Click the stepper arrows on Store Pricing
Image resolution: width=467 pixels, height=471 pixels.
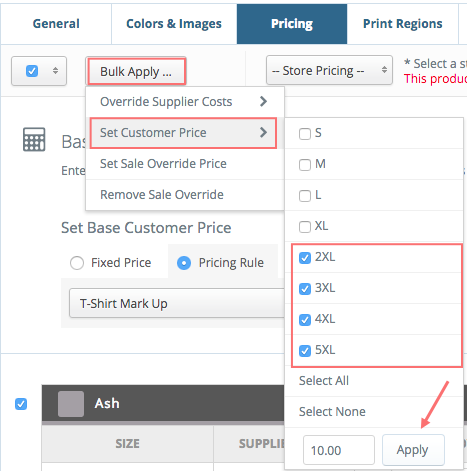384,70
